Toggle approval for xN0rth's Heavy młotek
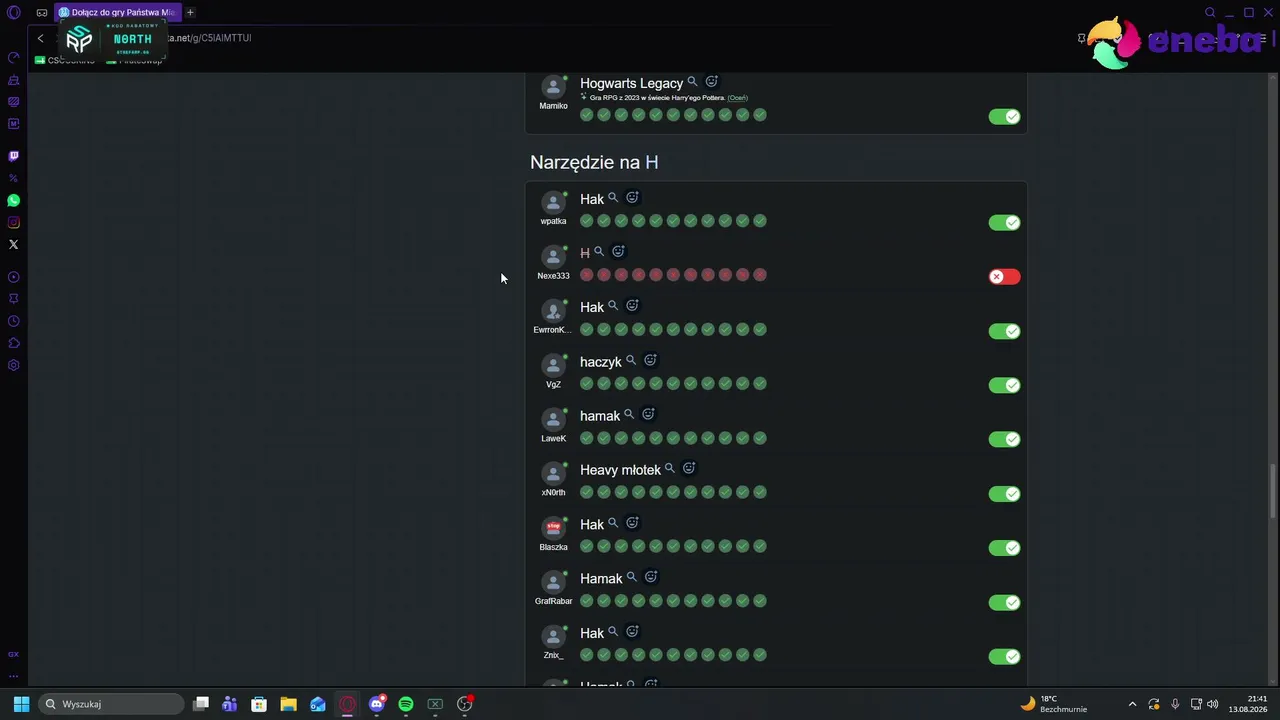The height and width of the screenshot is (720, 1280). [x=1005, y=493]
